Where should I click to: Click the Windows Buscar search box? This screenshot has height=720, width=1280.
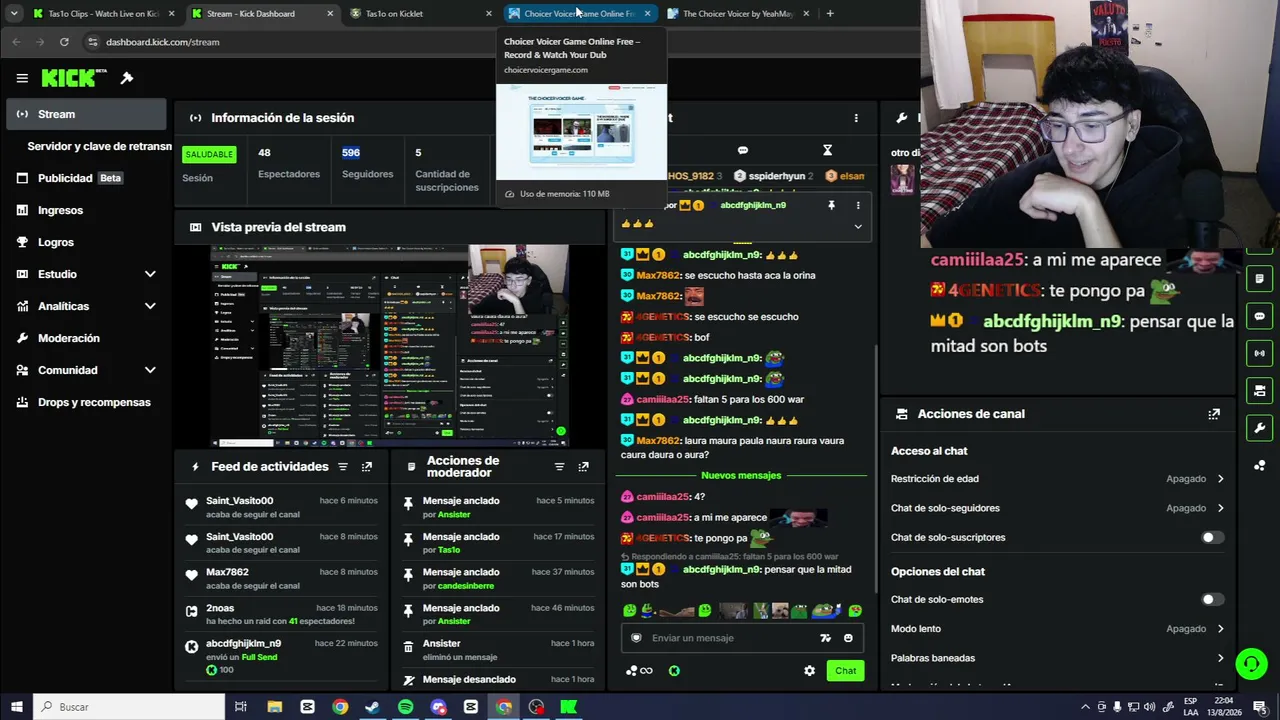129,707
